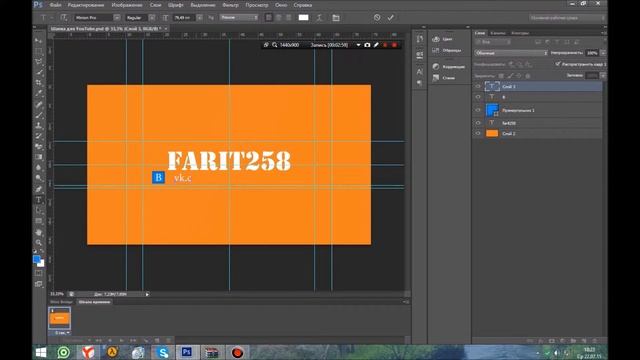Uncheck the propagate frame 1 checkbox
The width and height of the screenshot is (640, 360).
click(x=558, y=64)
